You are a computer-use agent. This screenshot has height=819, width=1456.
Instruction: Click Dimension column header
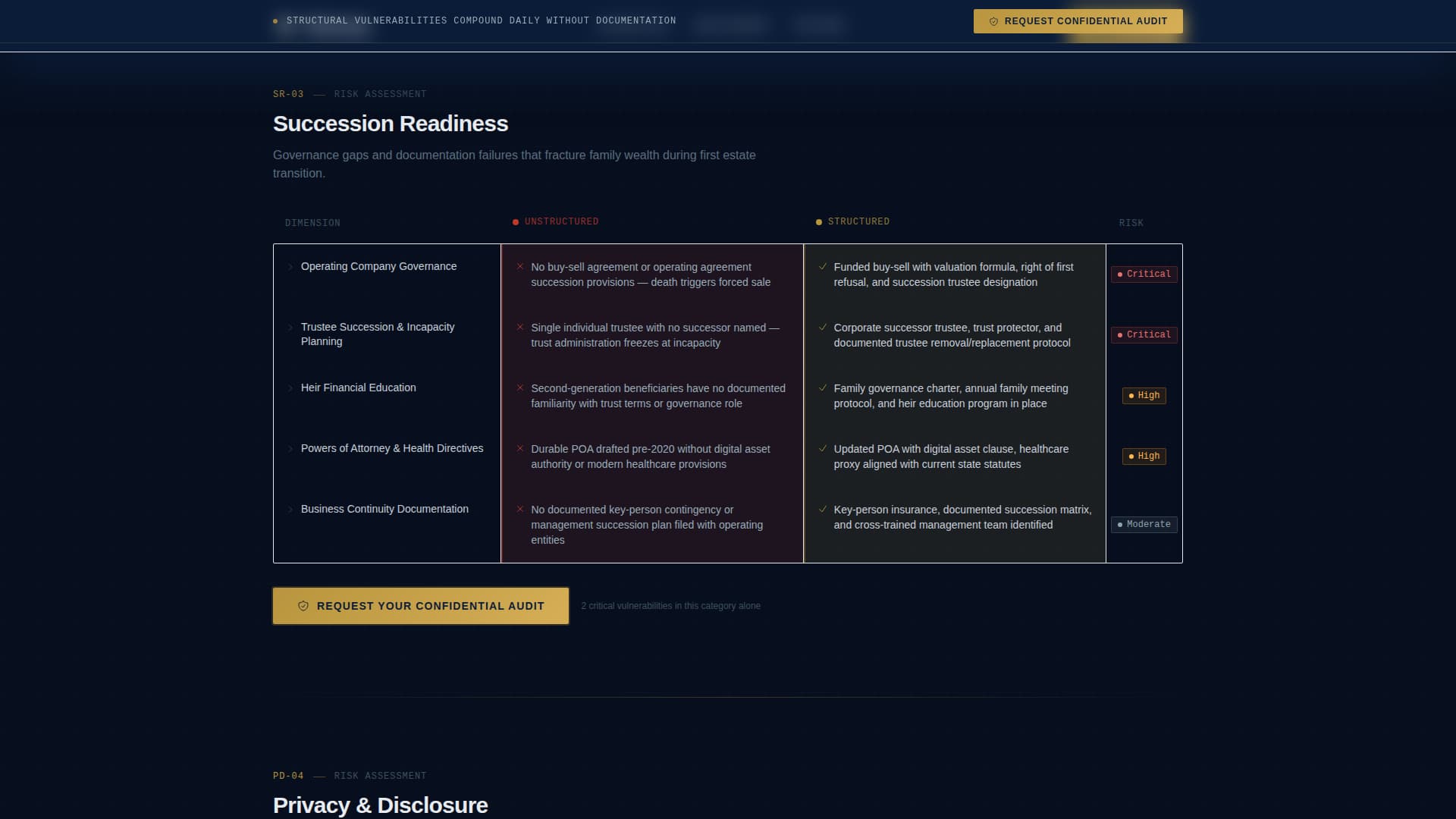312,223
